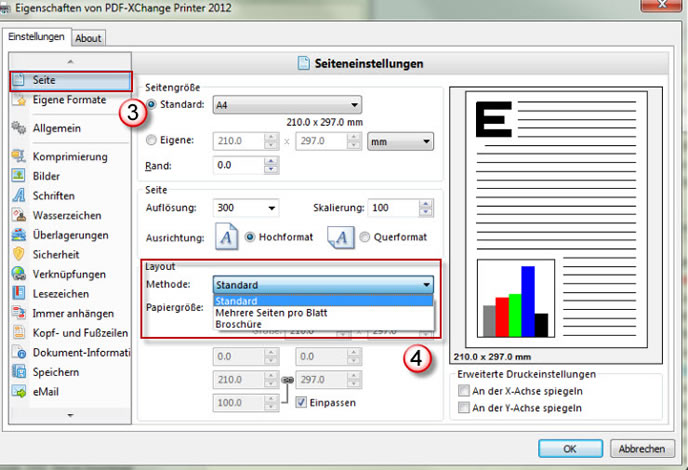Click the Hochformat portrait page icon
Image resolution: width=688 pixels, height=470 pixels.
point(226,237)
